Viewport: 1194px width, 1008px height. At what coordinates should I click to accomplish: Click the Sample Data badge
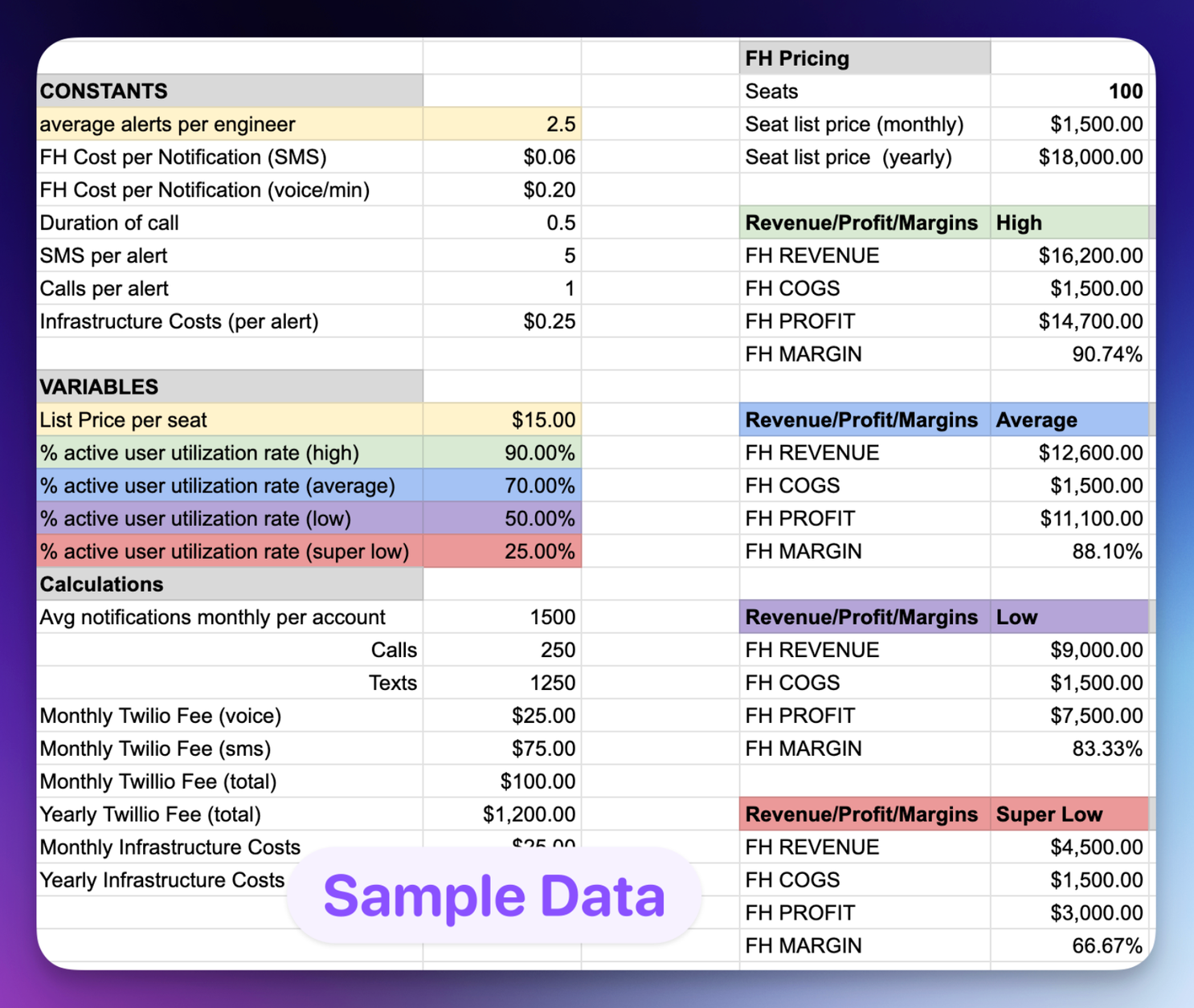pyautogui.click(x=494, y=896)
